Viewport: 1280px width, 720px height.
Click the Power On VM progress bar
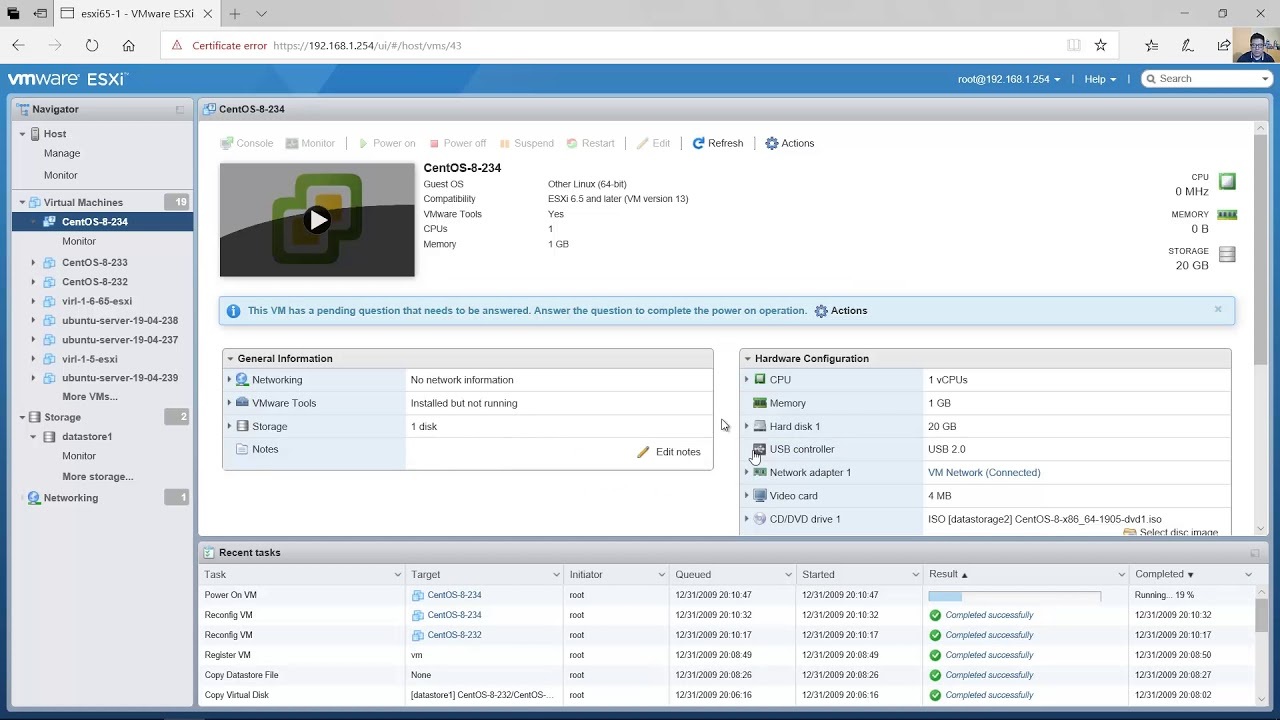point(1014,596)
